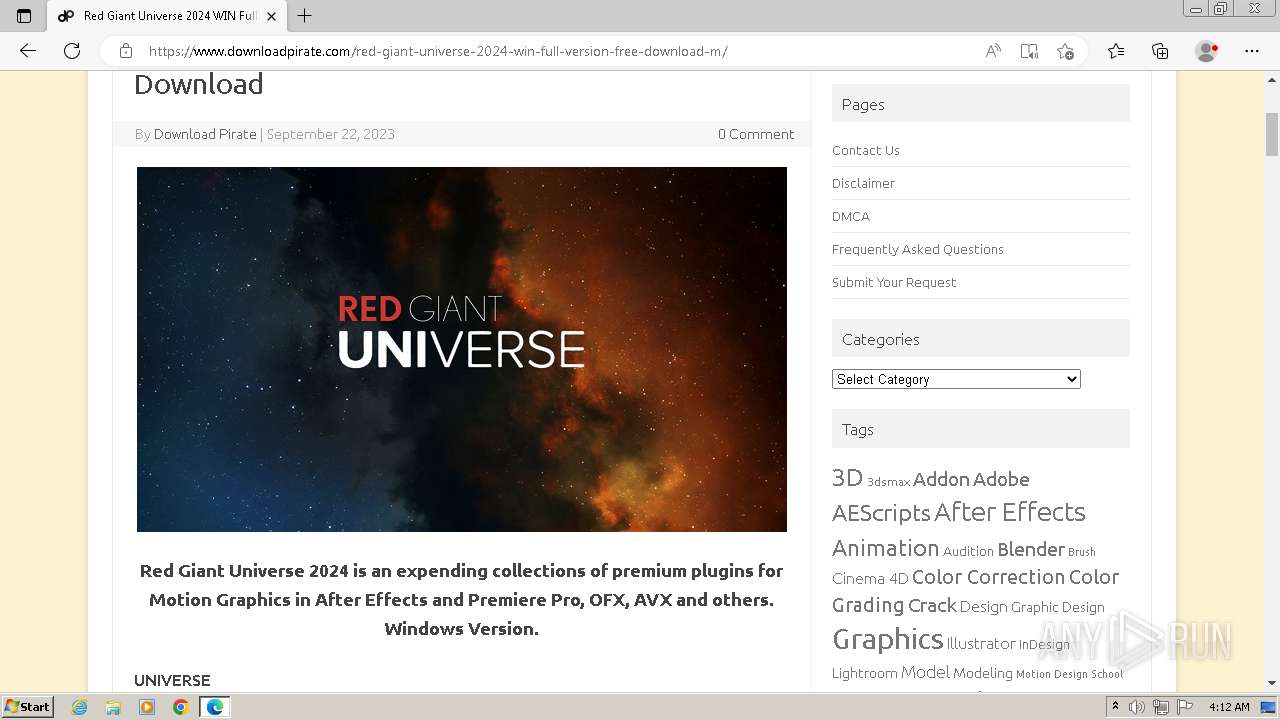Open the Collections icon
The image size is (1280, 720).
coord(1160,51)
